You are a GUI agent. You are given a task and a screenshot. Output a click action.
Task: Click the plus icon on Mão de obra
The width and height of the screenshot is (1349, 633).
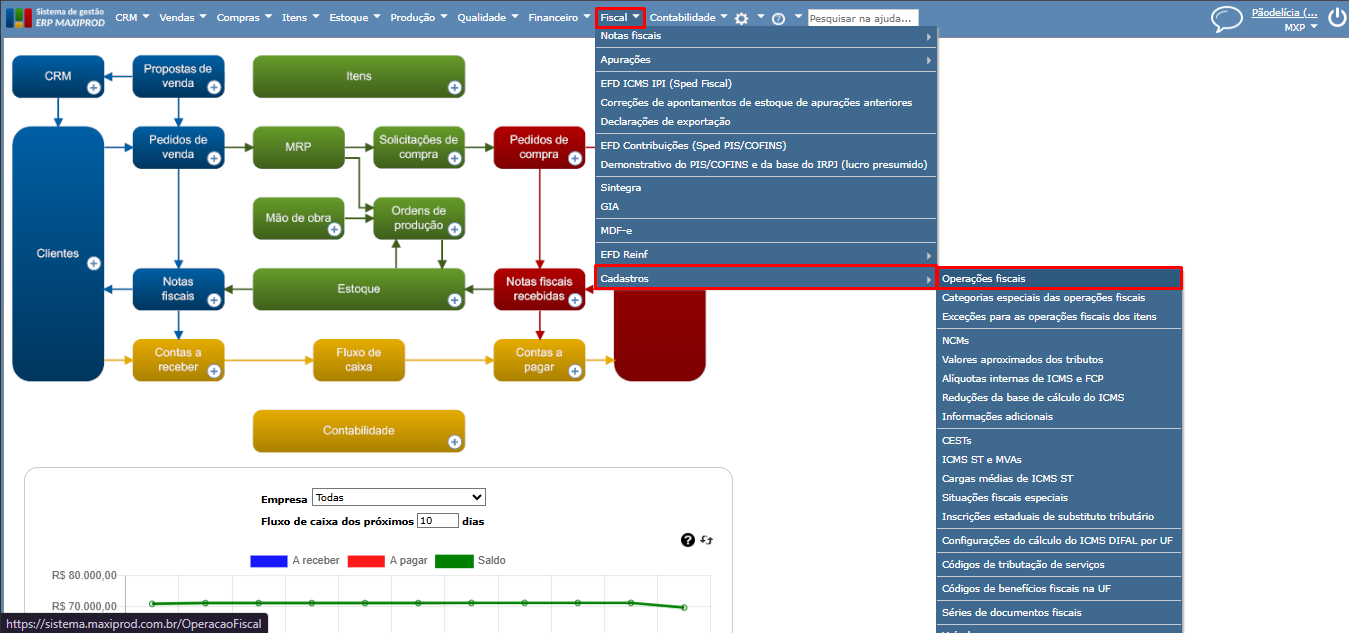pyautogui.click(x=334, y=230)
